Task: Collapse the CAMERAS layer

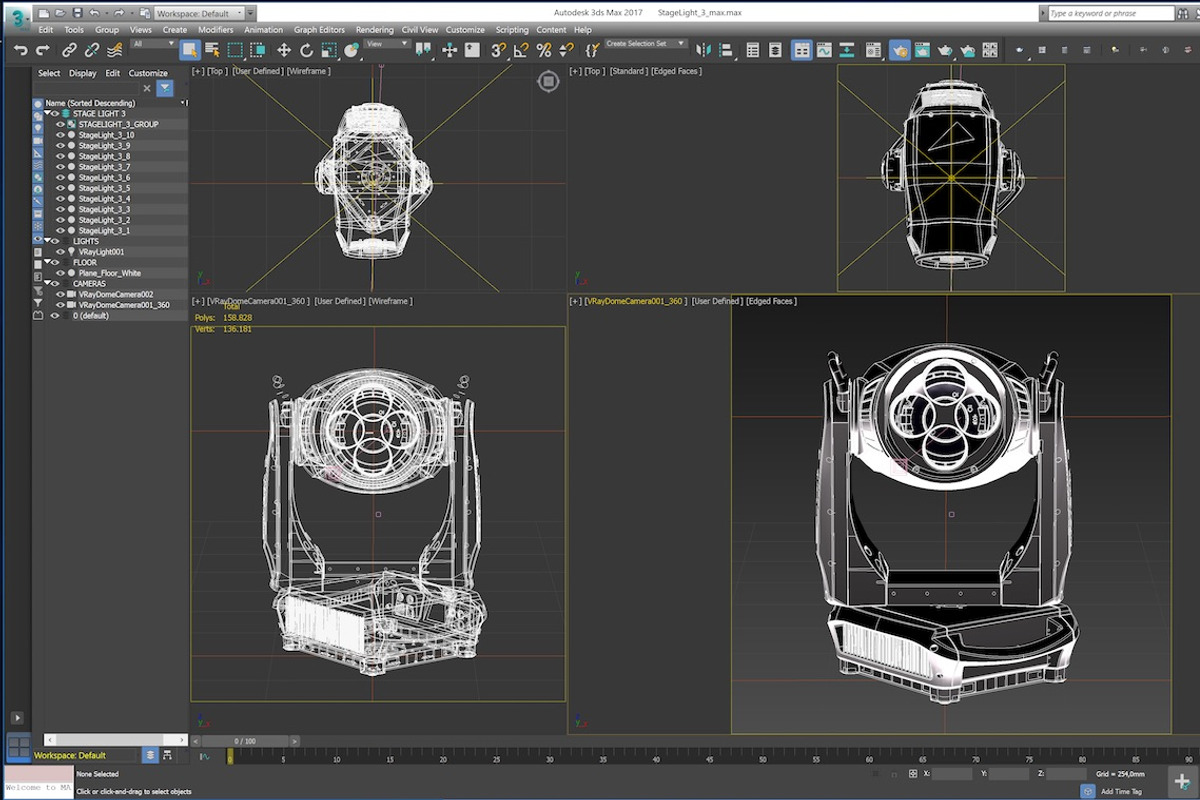Action: pyautogui.click(x=47, y=284)
